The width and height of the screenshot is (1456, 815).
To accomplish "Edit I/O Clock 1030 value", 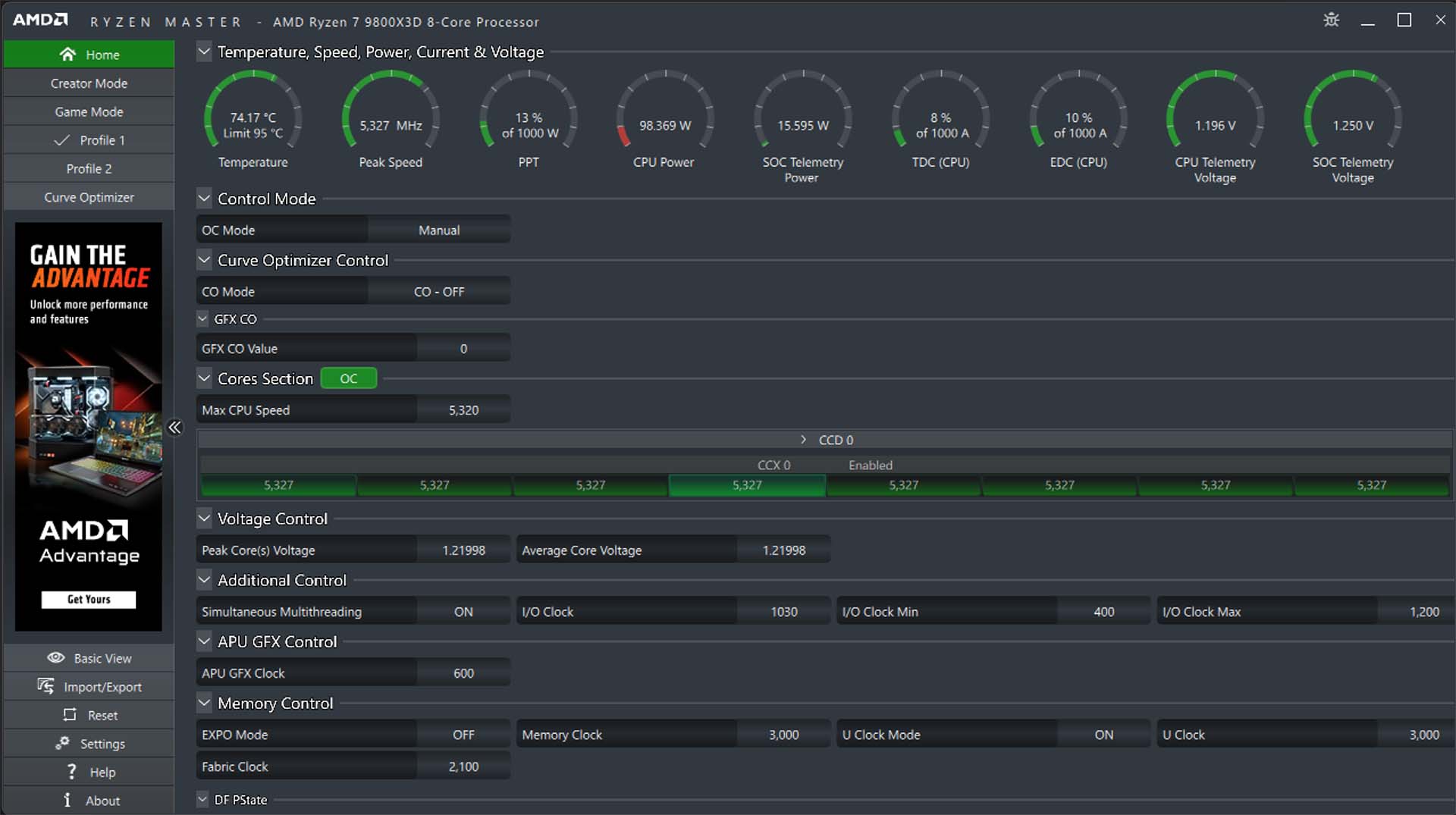I will point(784,611).
